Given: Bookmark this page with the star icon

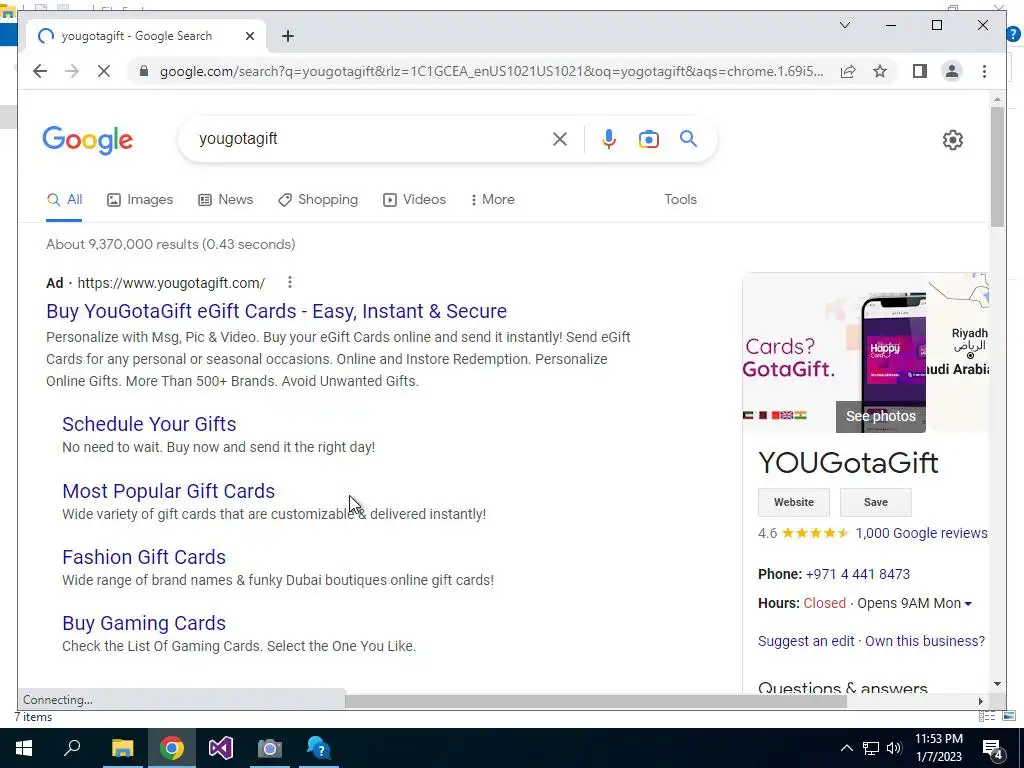Looking at the screenshot, I should [880, 71].
